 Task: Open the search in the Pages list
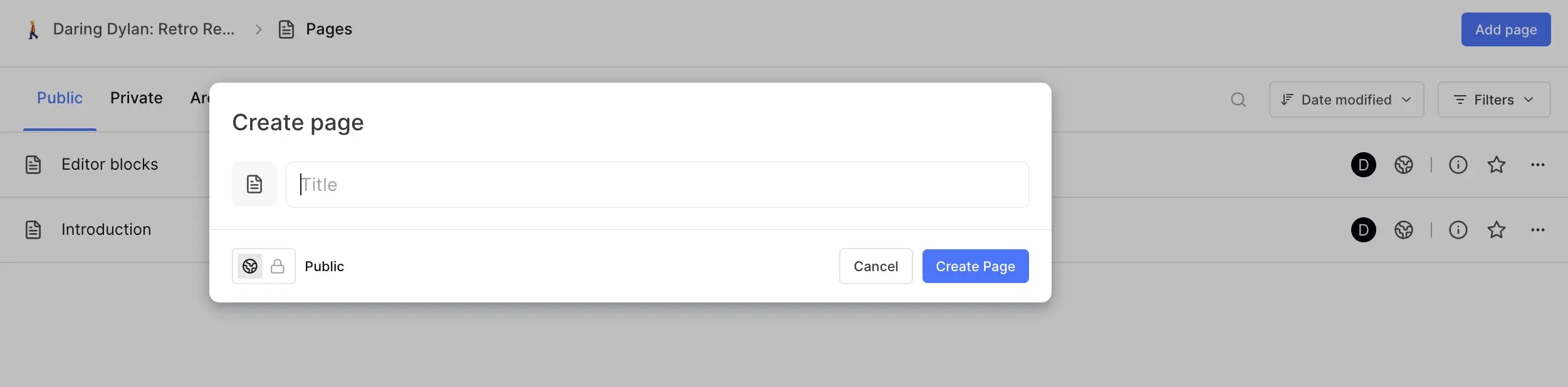point(1238,100)
